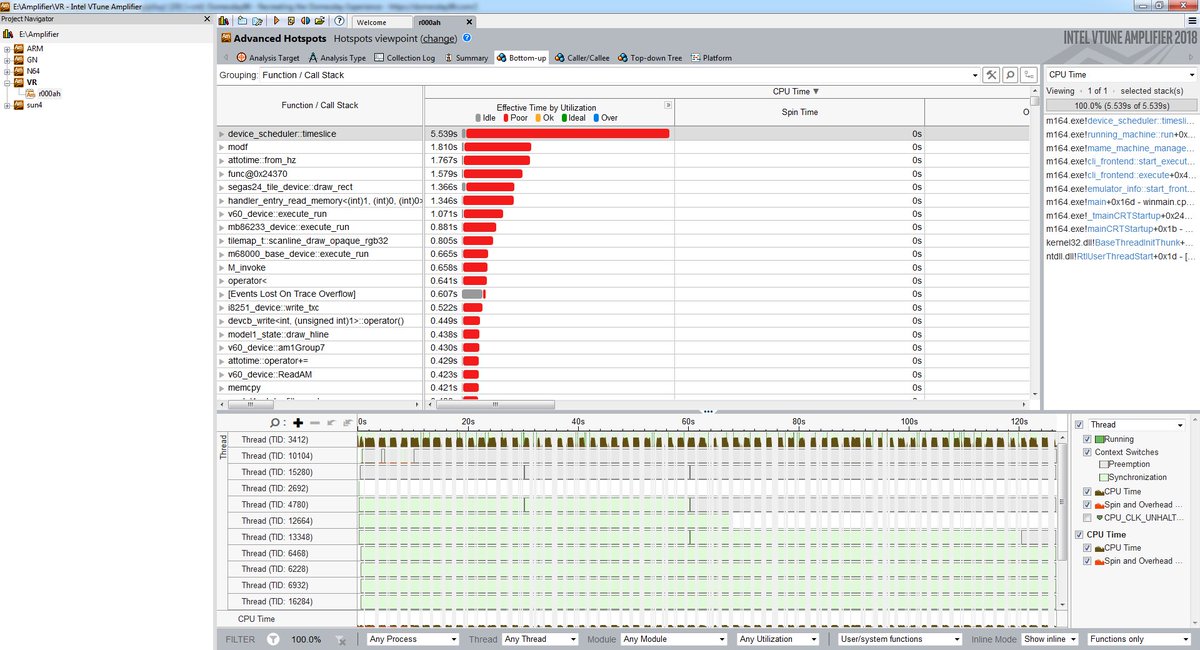Click the Advanced Hotspots title icon
Image resolution: width=1200 pixels, height=650 pixels.
(226, 38)
